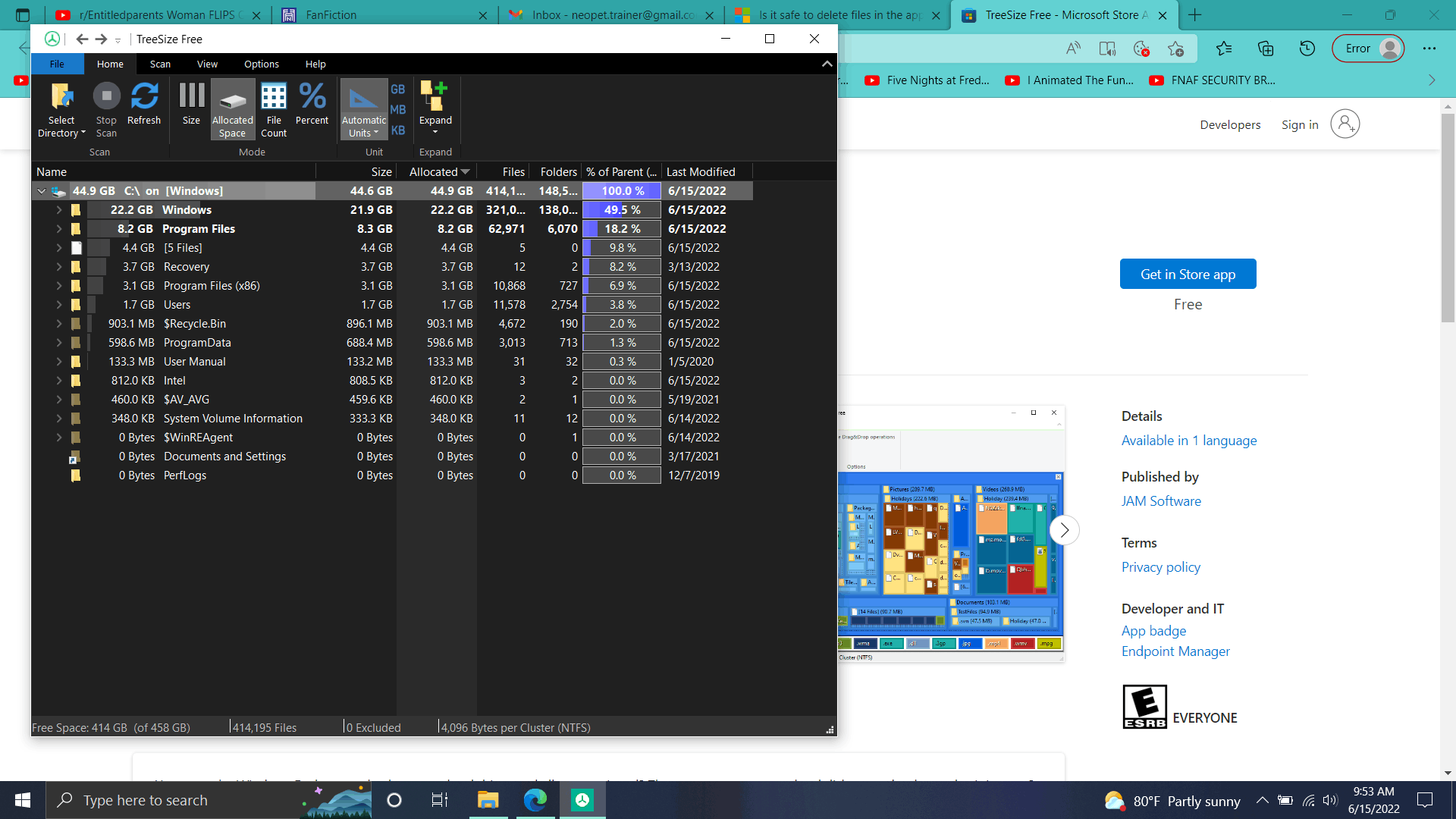Open File Explorer from the taskbar
Screen dimensions: 1456x819
click(488, 800)
